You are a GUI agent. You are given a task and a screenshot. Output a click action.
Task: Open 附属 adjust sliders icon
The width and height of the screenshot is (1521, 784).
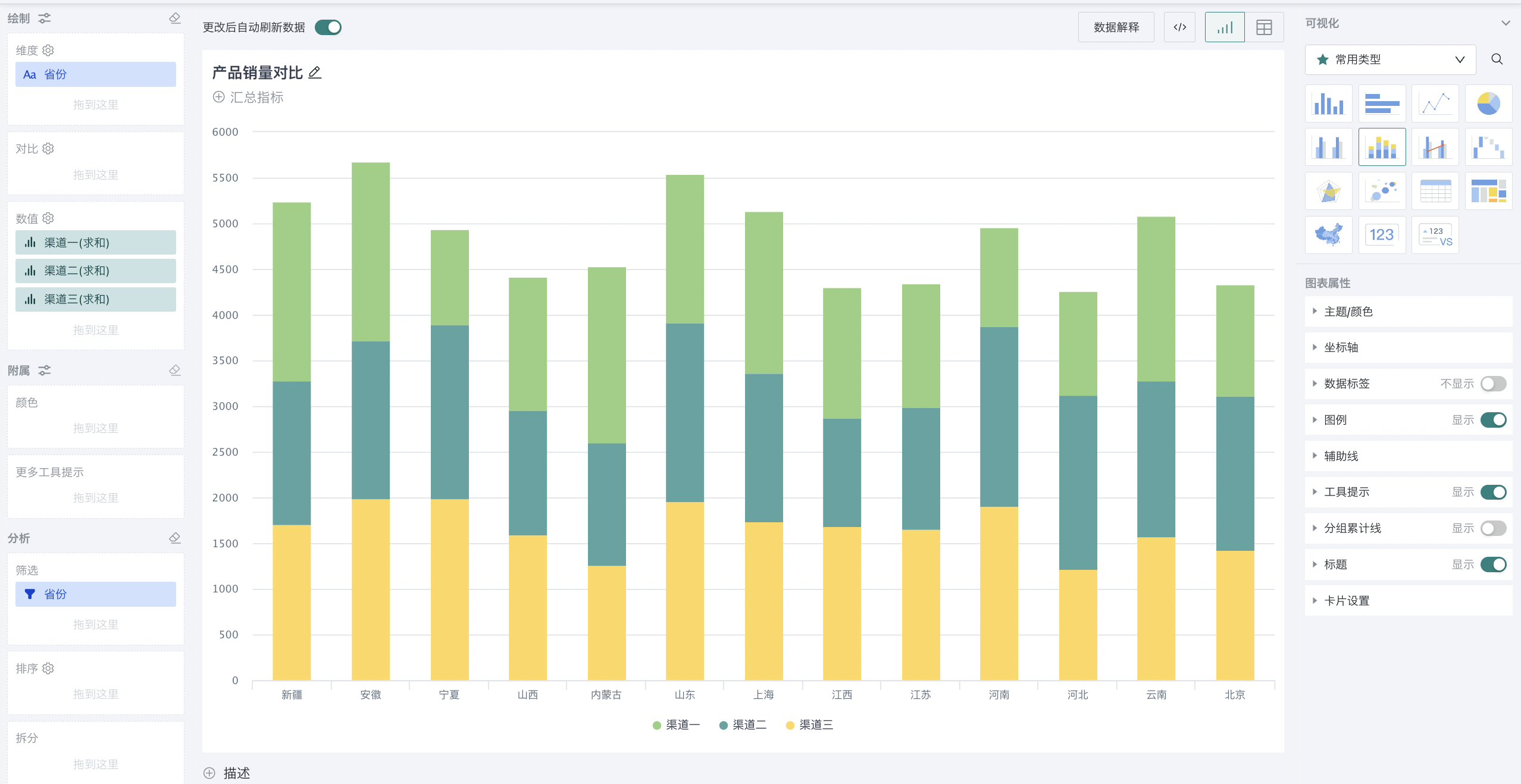(x=45, y=371)
